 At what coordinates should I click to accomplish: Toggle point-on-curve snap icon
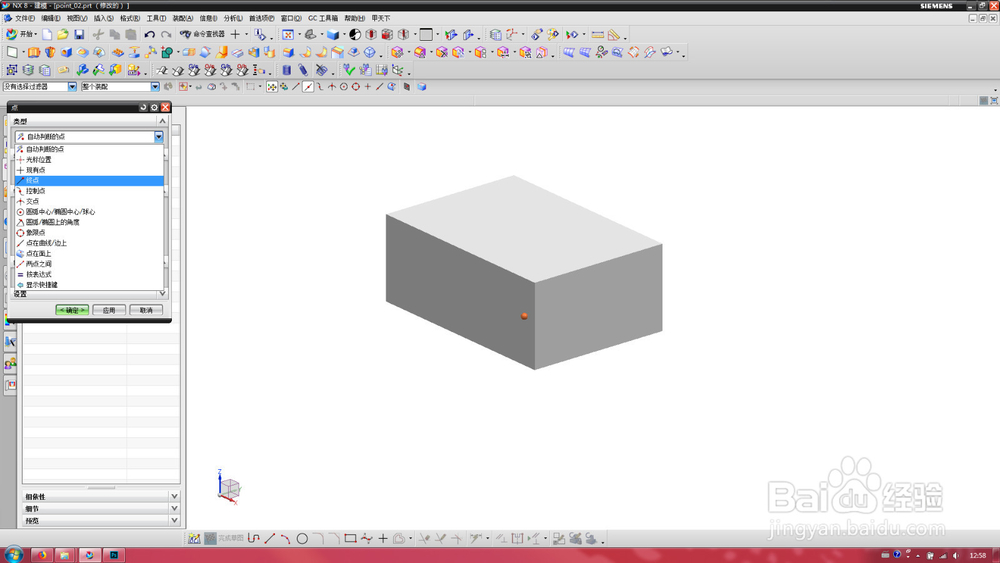point(379,87)
